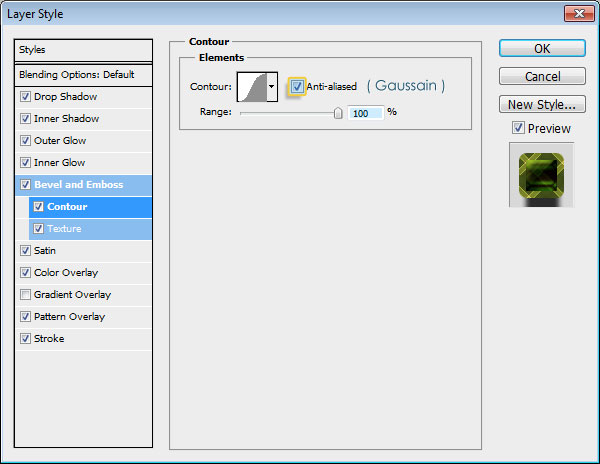Click the Range percentage input field

[x=365, y=113]
